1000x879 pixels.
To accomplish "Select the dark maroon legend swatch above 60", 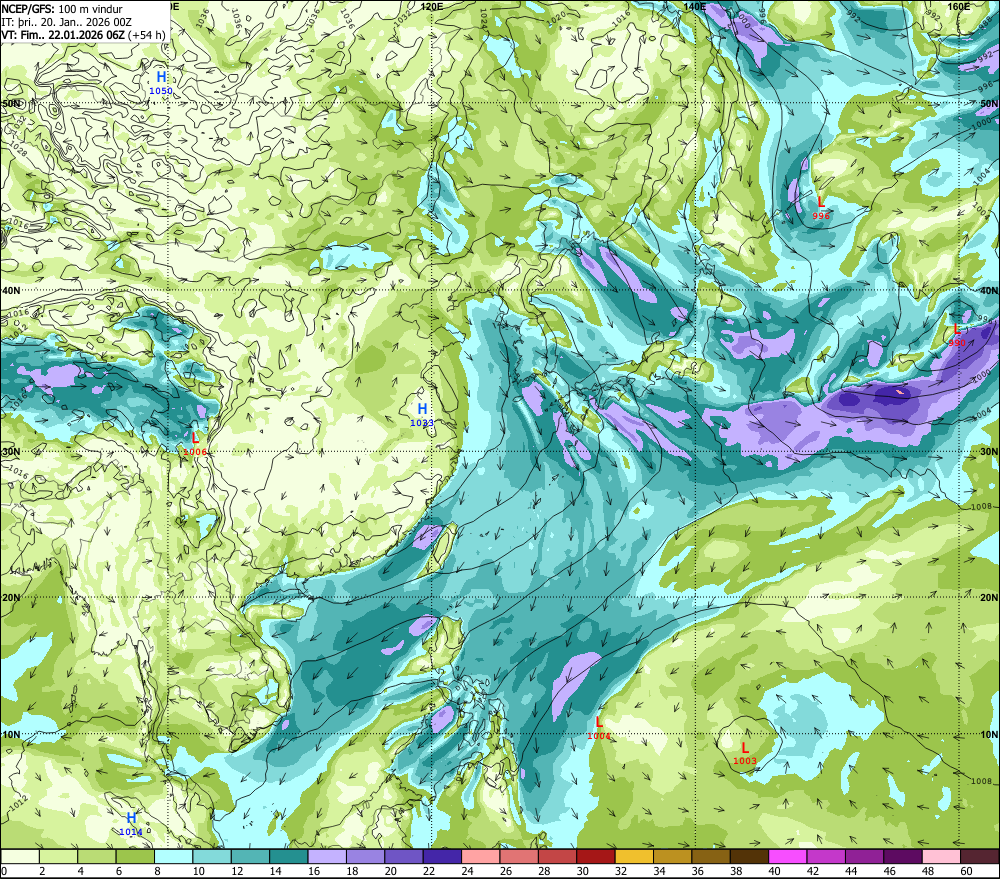I will [979, 856].
